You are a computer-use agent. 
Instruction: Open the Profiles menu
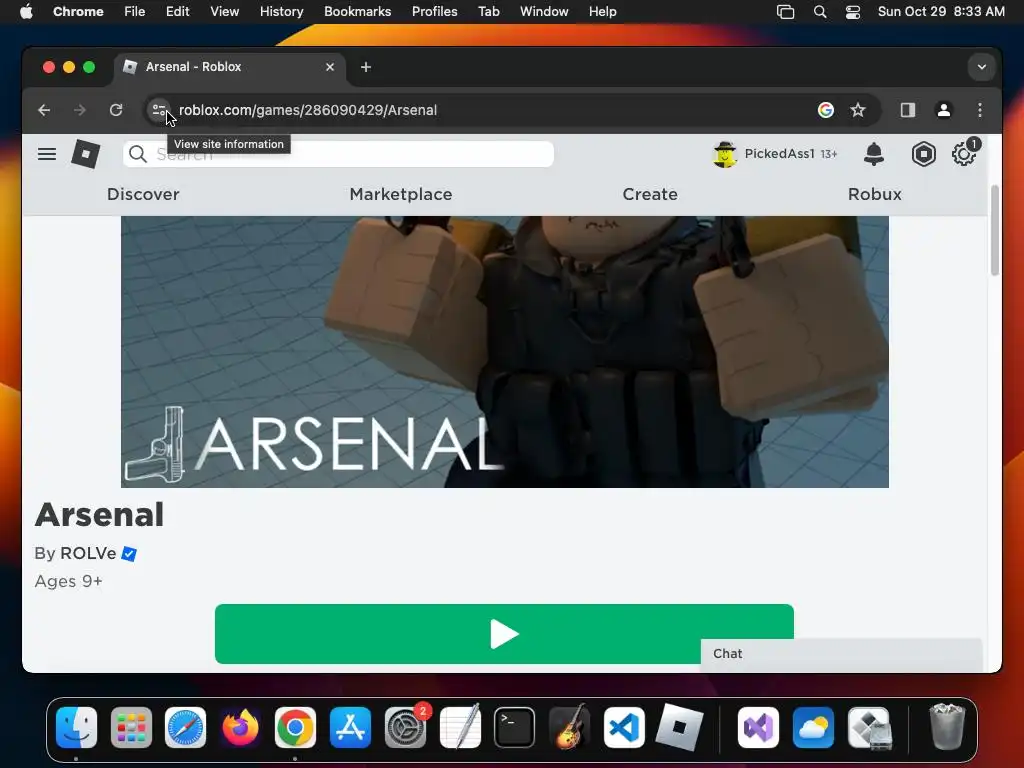[x=434, y=12]
